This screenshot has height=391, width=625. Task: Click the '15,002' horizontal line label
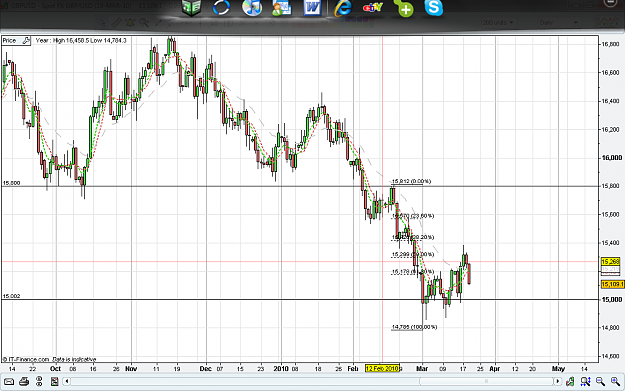[x=11, y=296]
